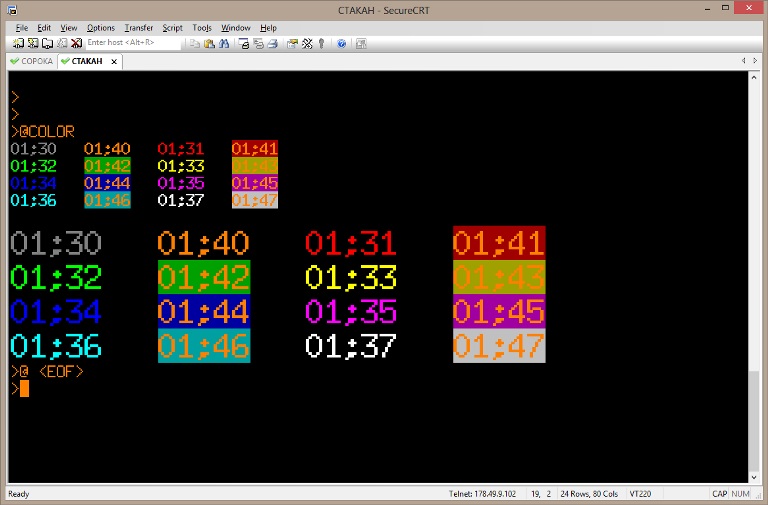Switch to the СОРОКА session tab

pos(30,61)
